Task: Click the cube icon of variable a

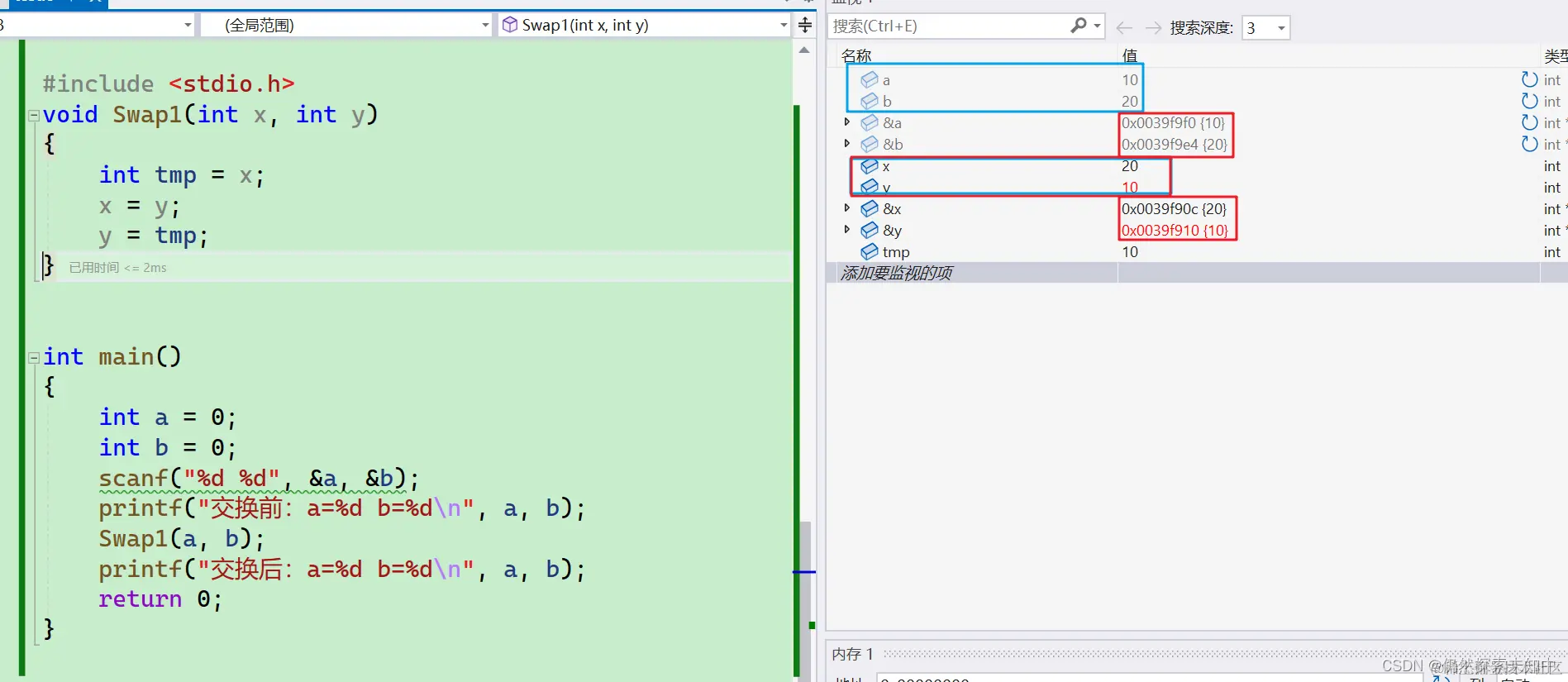Action: 870,79
